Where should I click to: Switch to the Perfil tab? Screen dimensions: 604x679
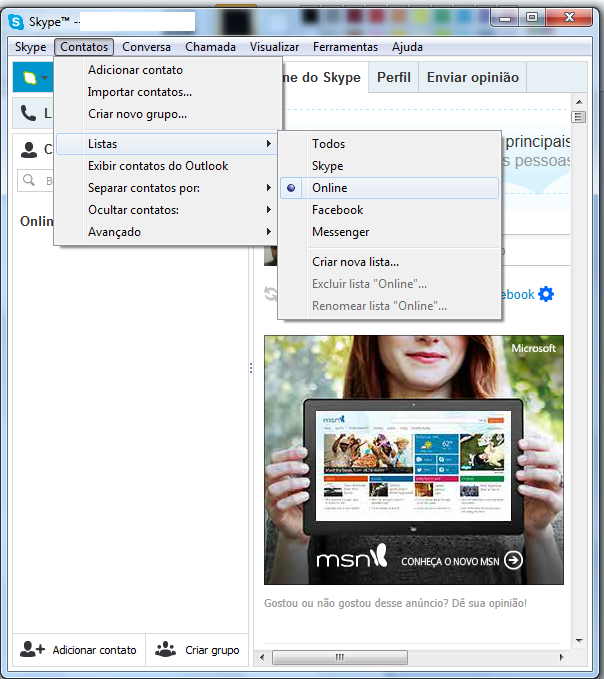394,77
